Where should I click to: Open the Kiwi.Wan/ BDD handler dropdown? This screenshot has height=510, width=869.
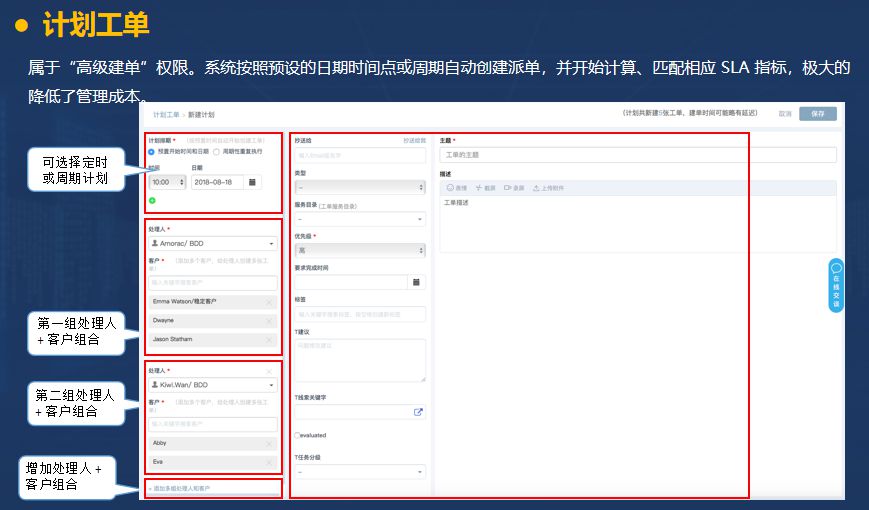tap(213, 385)
